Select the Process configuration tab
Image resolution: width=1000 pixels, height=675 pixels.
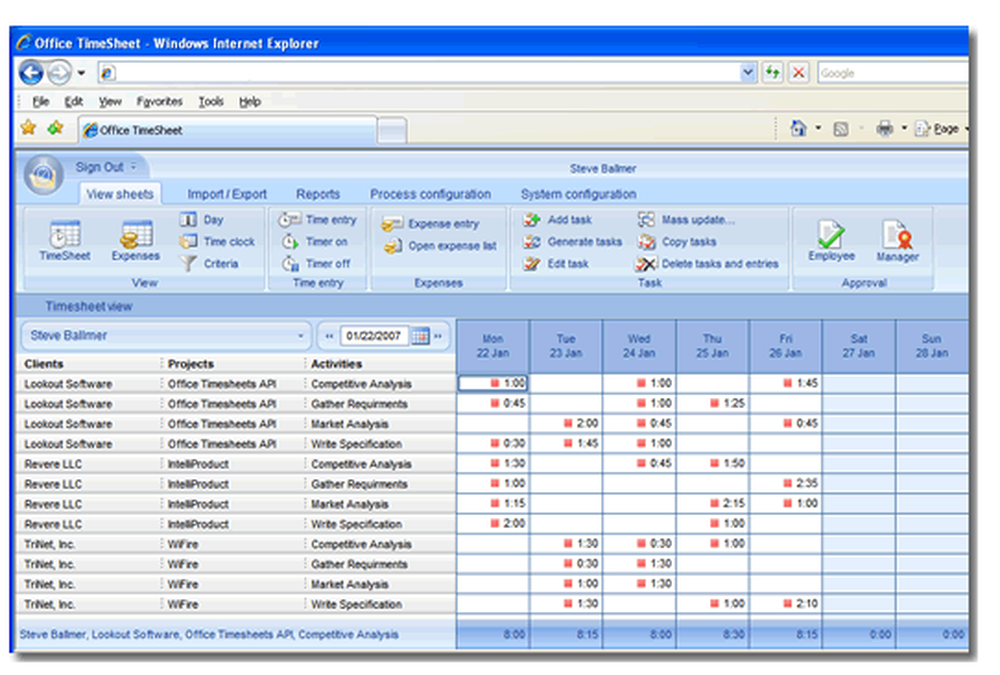430,194
